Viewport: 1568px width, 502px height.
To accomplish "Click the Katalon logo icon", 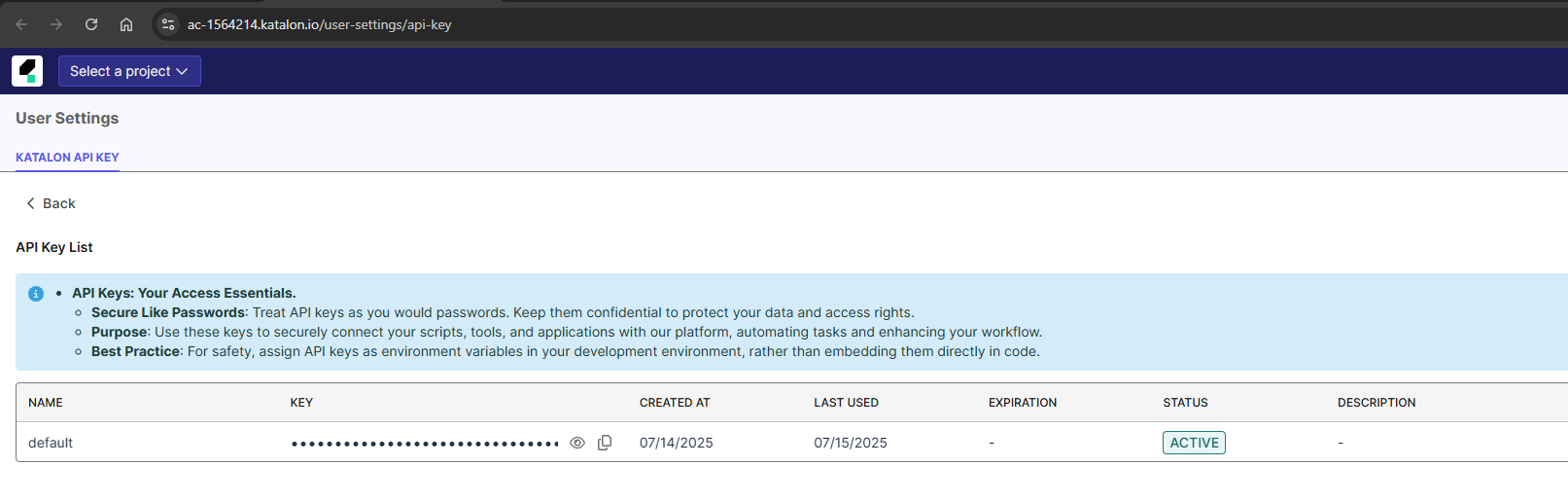I will (27, 71).
